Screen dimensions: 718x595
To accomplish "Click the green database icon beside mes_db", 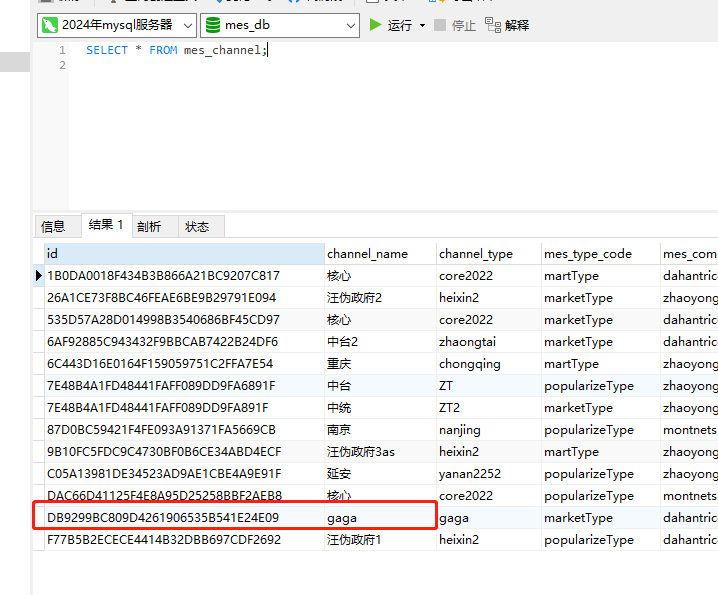I will pos(213,25).
